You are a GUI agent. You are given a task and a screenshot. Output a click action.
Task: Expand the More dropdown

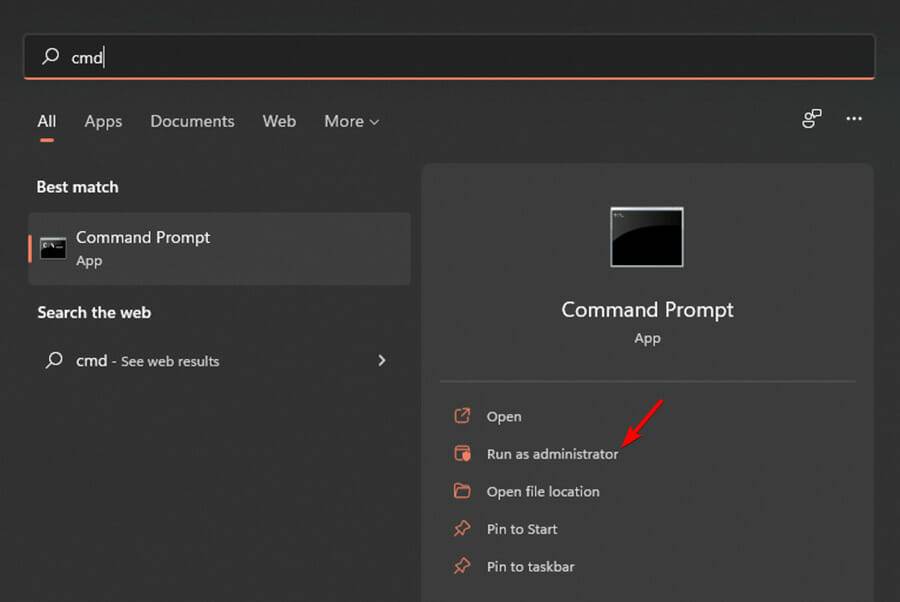351,121
